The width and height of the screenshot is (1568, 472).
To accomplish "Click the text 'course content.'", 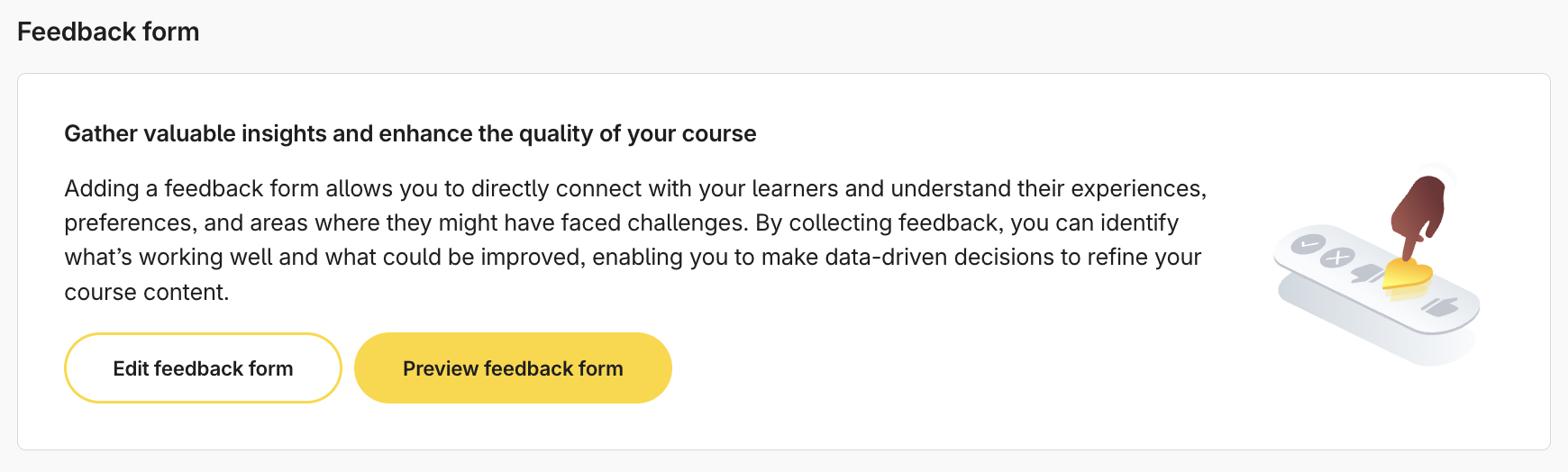I will tap(147, 292).
